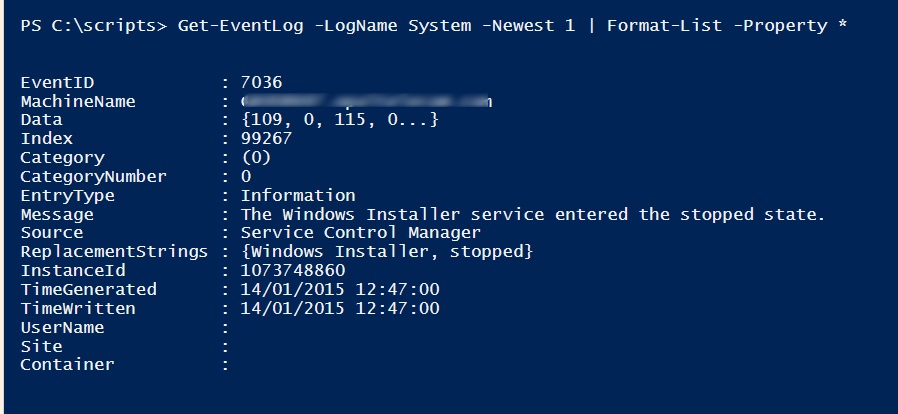The width and height of the screenshot is (898, 414).
Task: Click the UserName property label
Action: [62, 328]
